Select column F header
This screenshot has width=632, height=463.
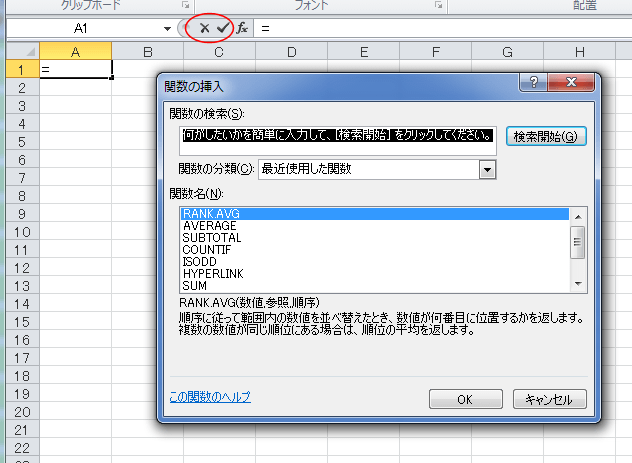[436, 52]
